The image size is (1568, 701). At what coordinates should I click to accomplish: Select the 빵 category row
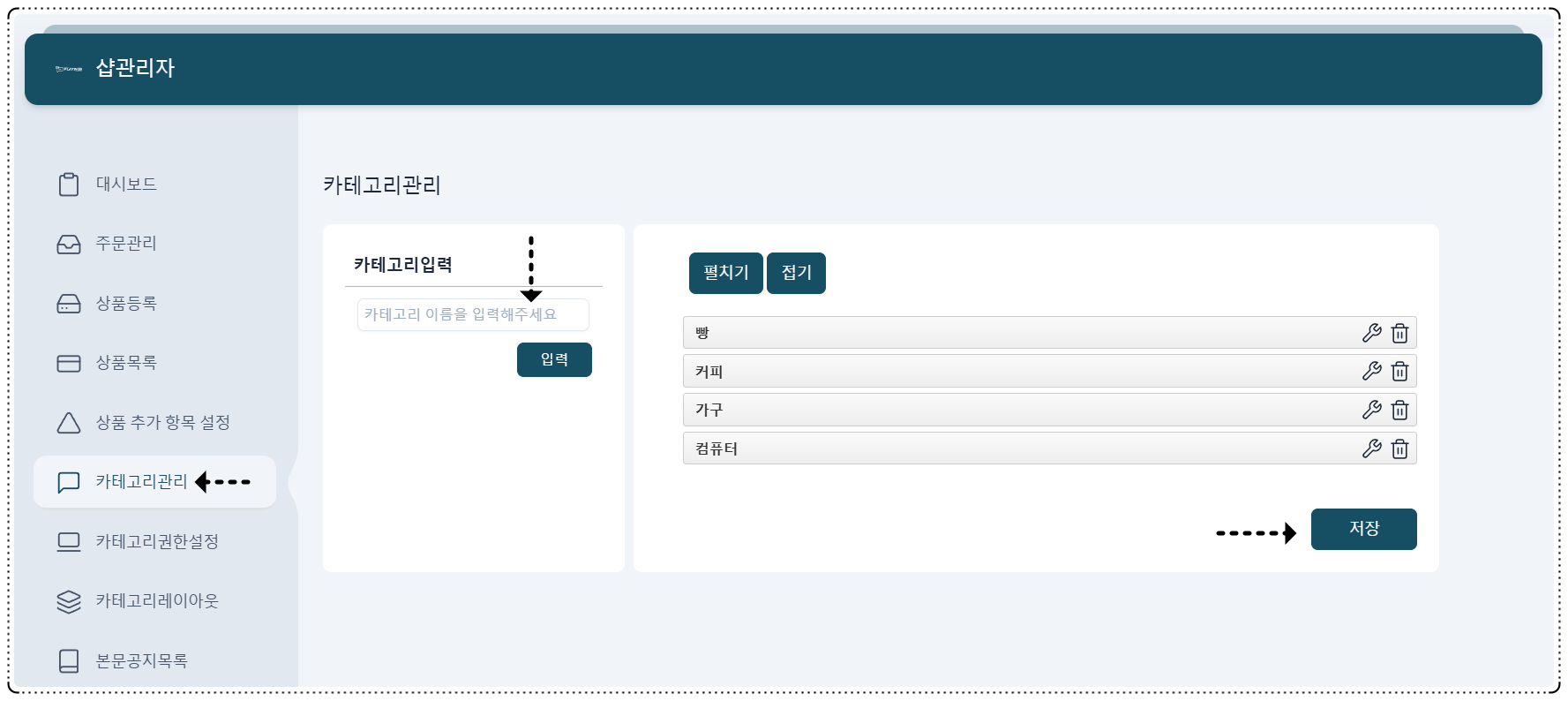click(1049, 333)
